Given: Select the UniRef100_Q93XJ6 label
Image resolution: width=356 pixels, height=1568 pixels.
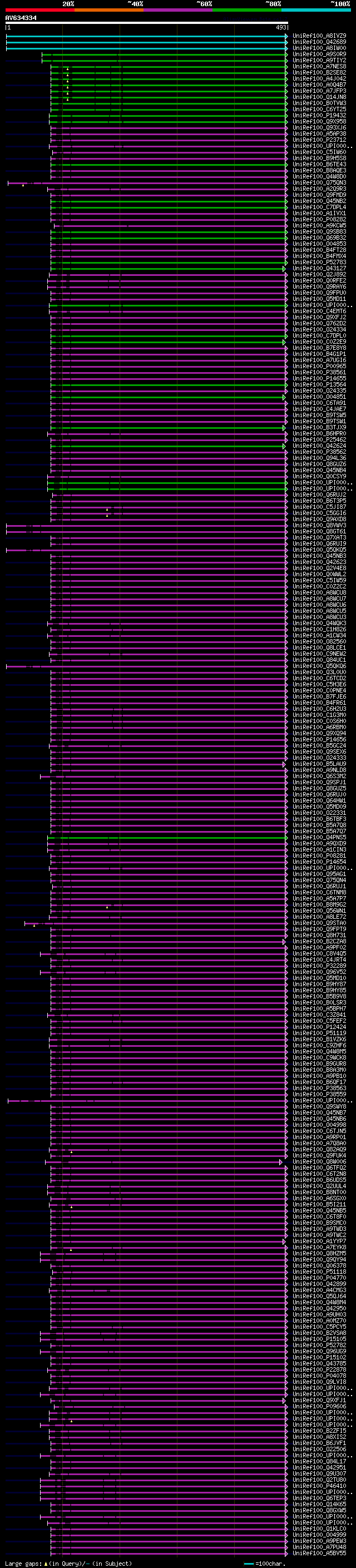Looking at the screenshot, I should pos(319,128).
